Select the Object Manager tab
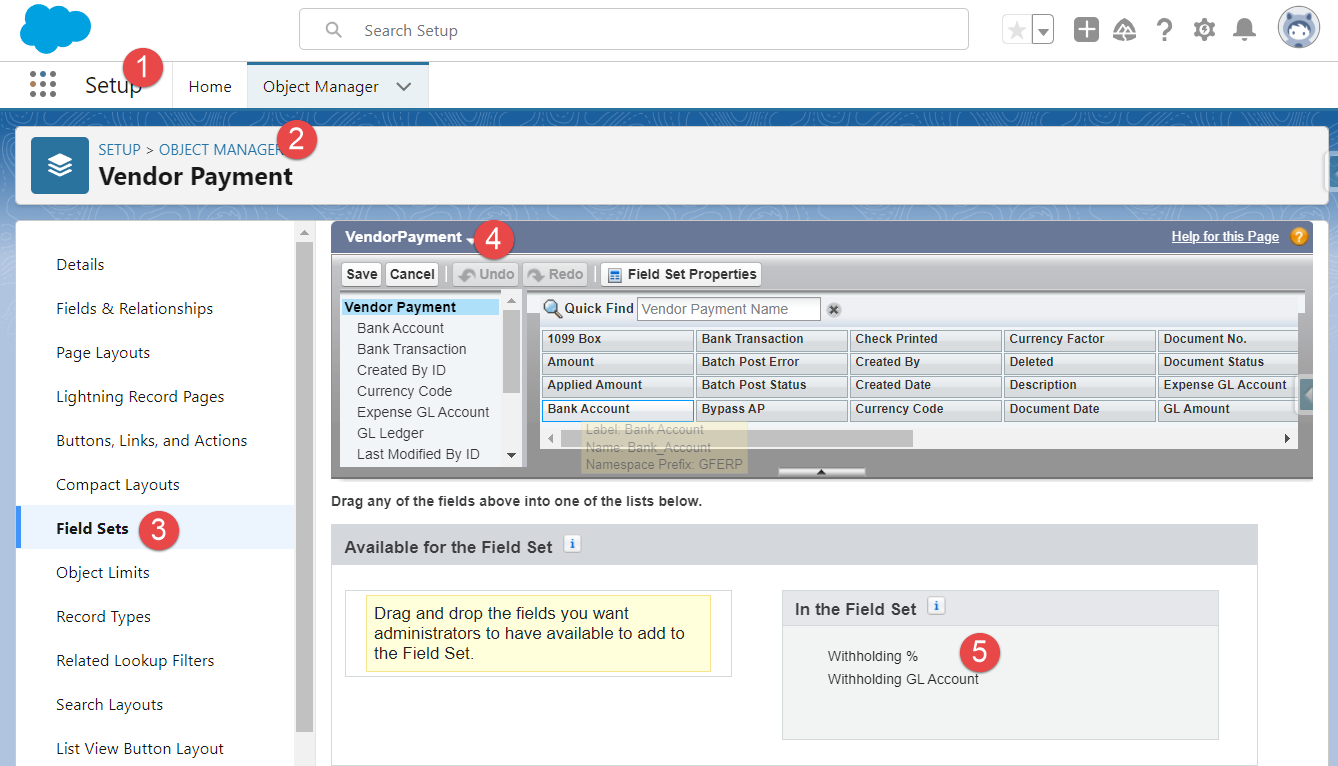 [x=321, y=87]
